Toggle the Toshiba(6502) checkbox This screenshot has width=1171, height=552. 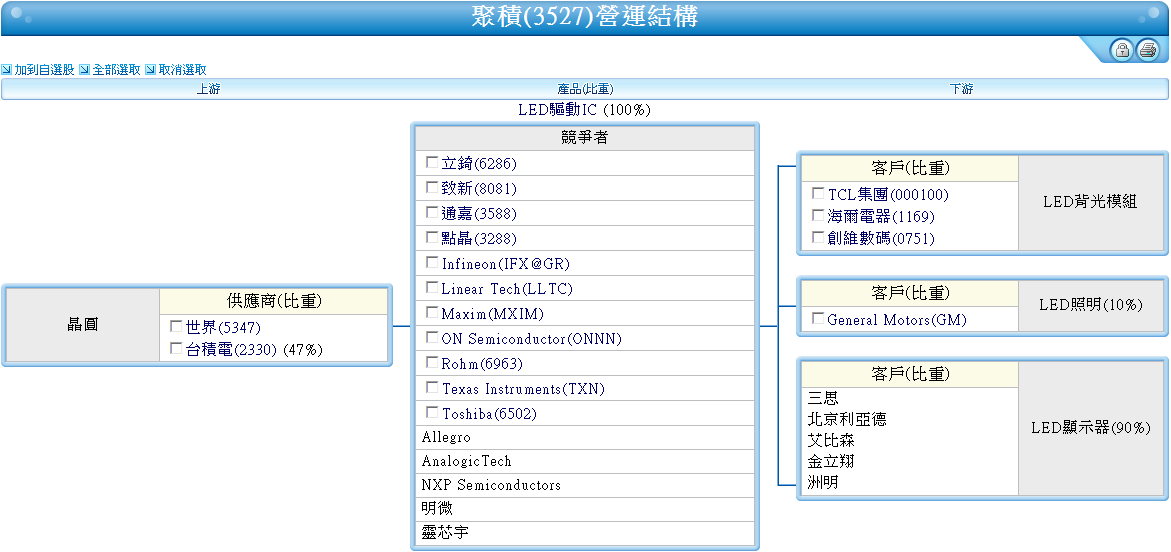pyautogui.click(x=432, y=412)
